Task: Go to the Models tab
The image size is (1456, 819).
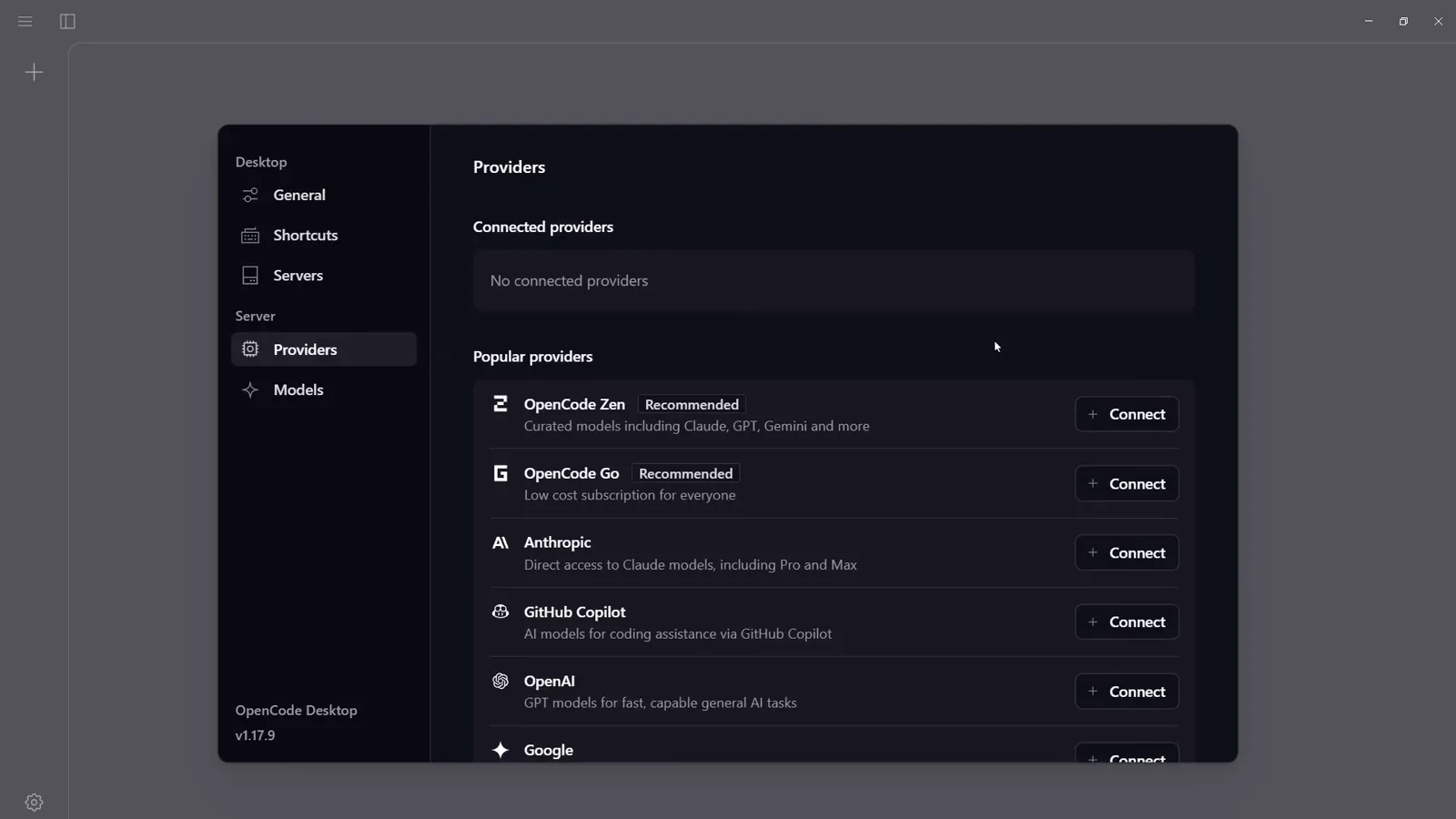Action: (x=324, y=389)
